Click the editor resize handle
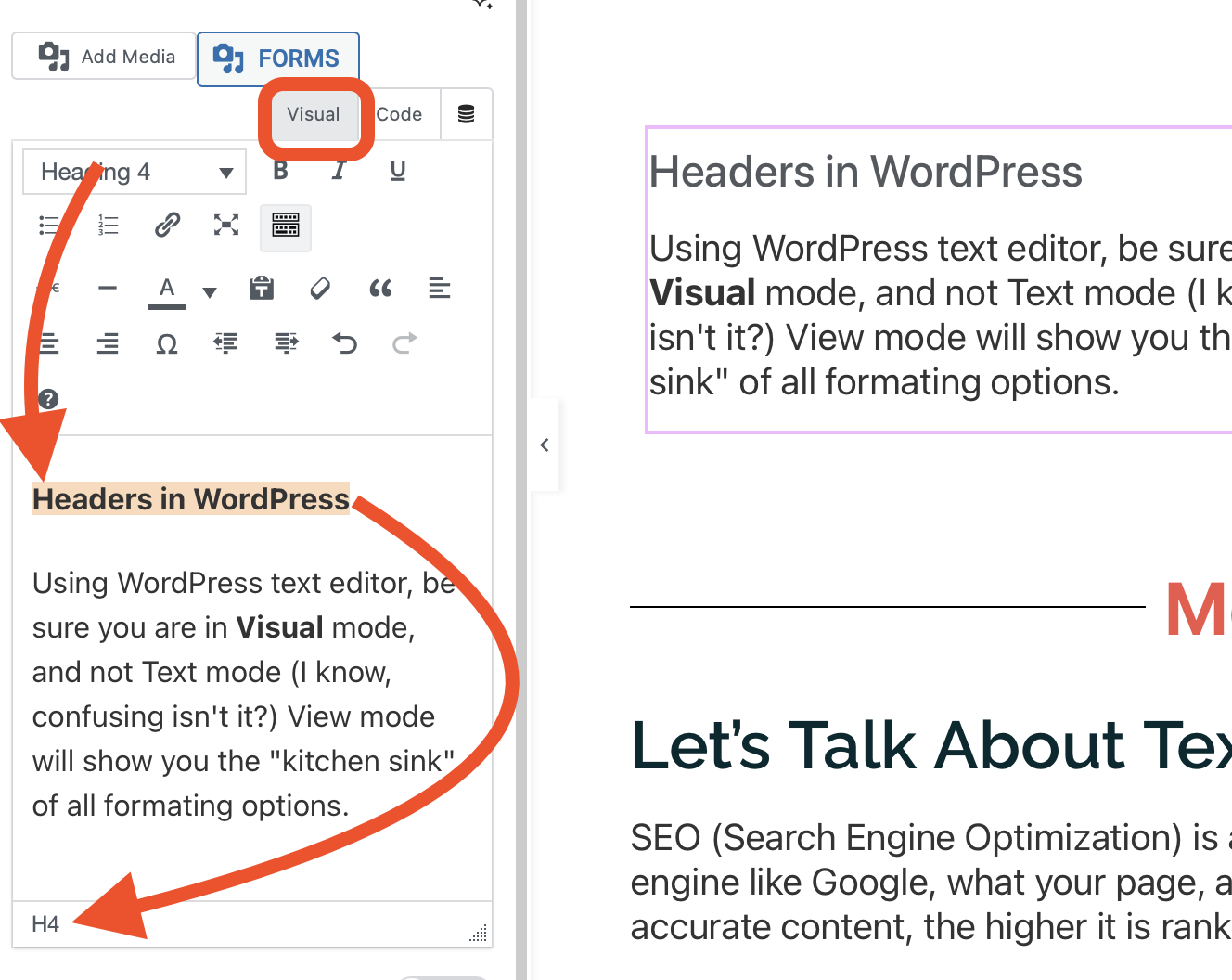 [479, 933]
